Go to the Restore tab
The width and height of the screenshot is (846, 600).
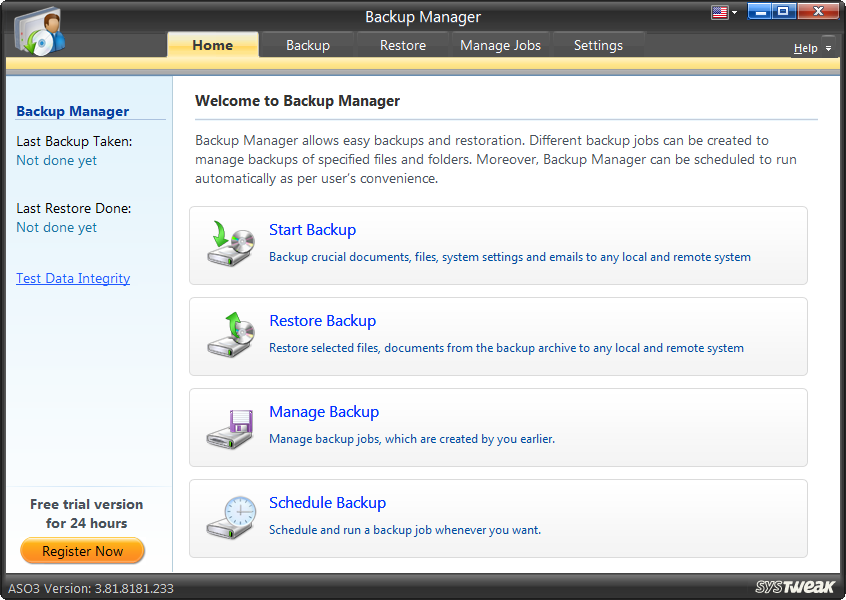pos(402,45)
